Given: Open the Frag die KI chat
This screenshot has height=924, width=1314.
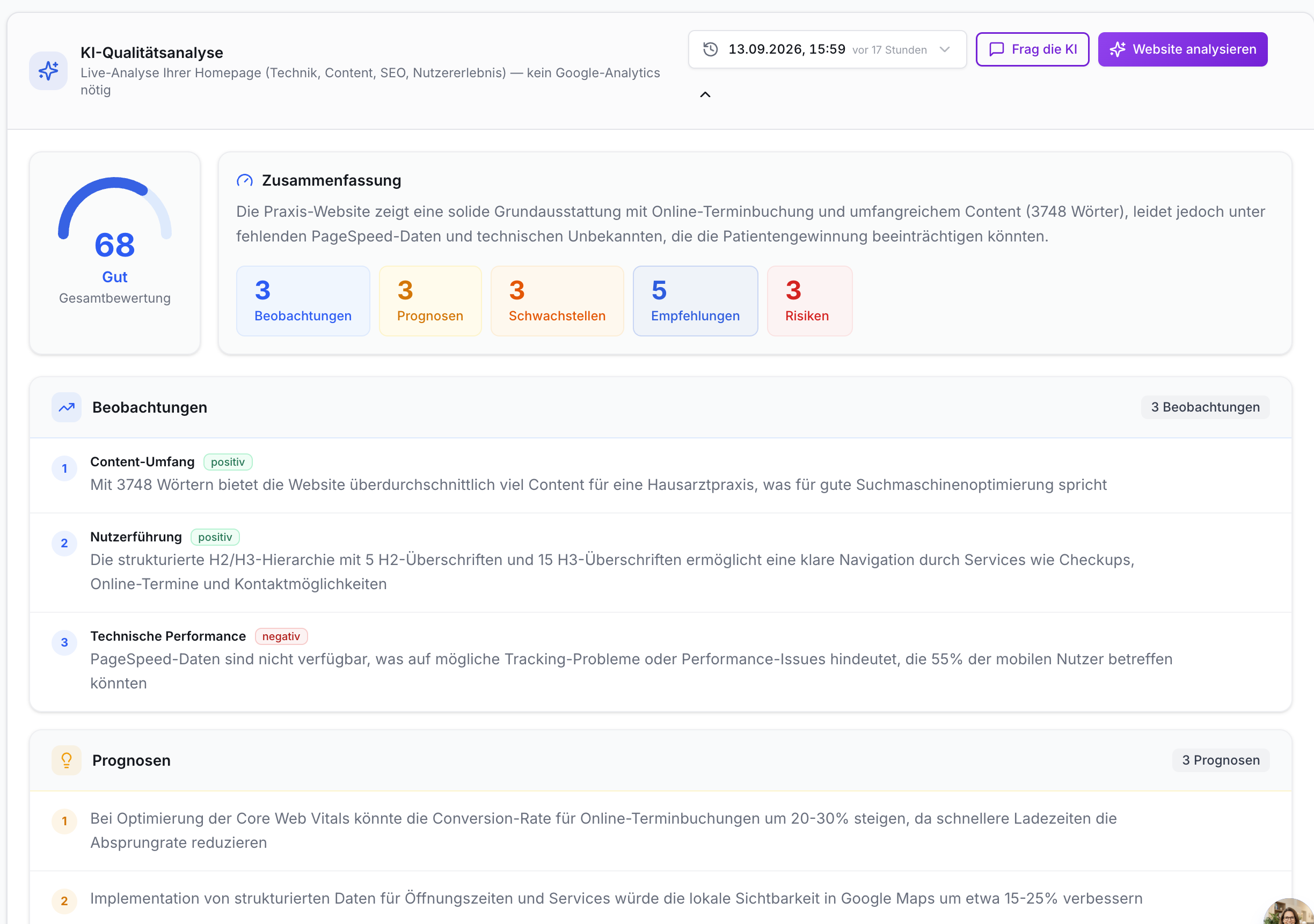Looking at the screenshot, I should click(1032, 49).
